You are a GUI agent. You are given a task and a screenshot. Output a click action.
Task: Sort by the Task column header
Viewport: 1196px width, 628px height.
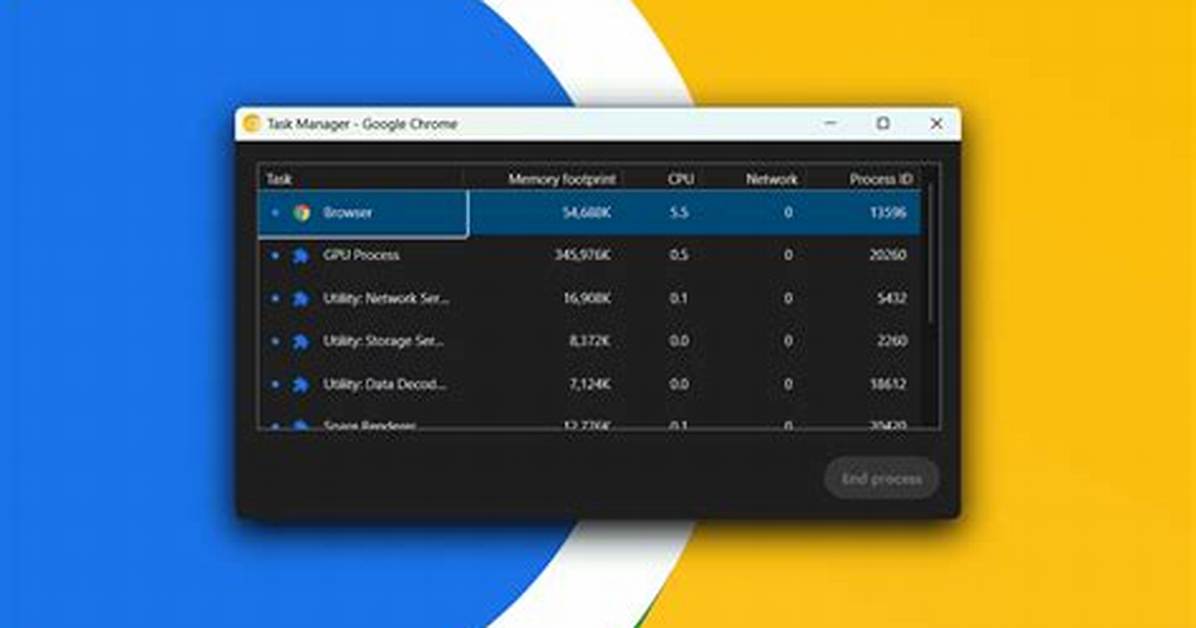pyautogui.click(x=279, y=179)
